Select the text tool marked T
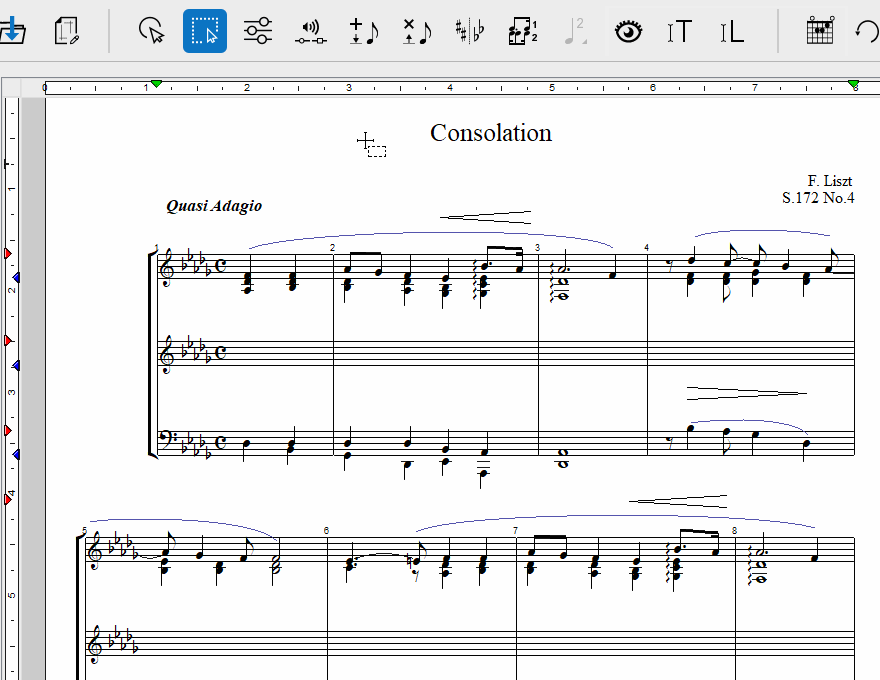 coord(680,31)
